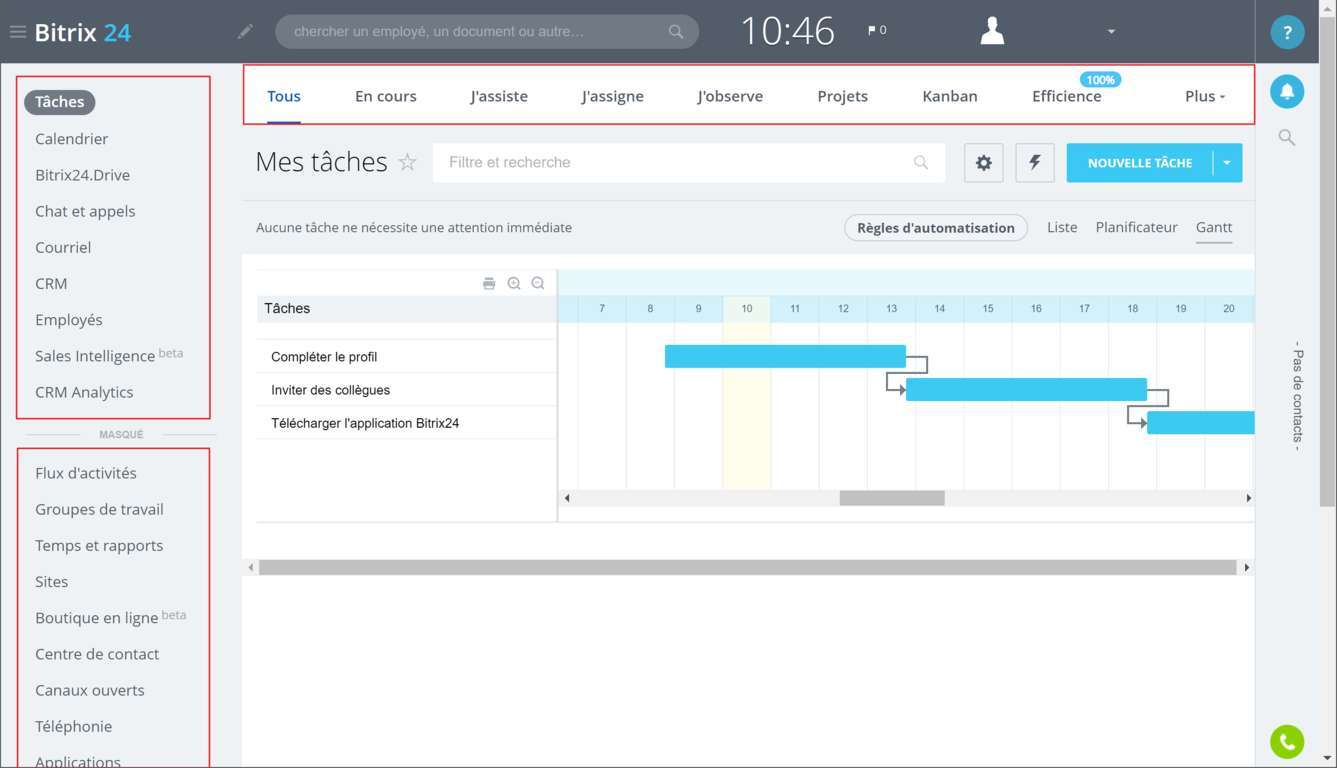Expand the Nouvelle tâche dropdown arrow
The width and height of the screenshot is (1337, 768).
pyautogui.click(x=1227, y=163)
